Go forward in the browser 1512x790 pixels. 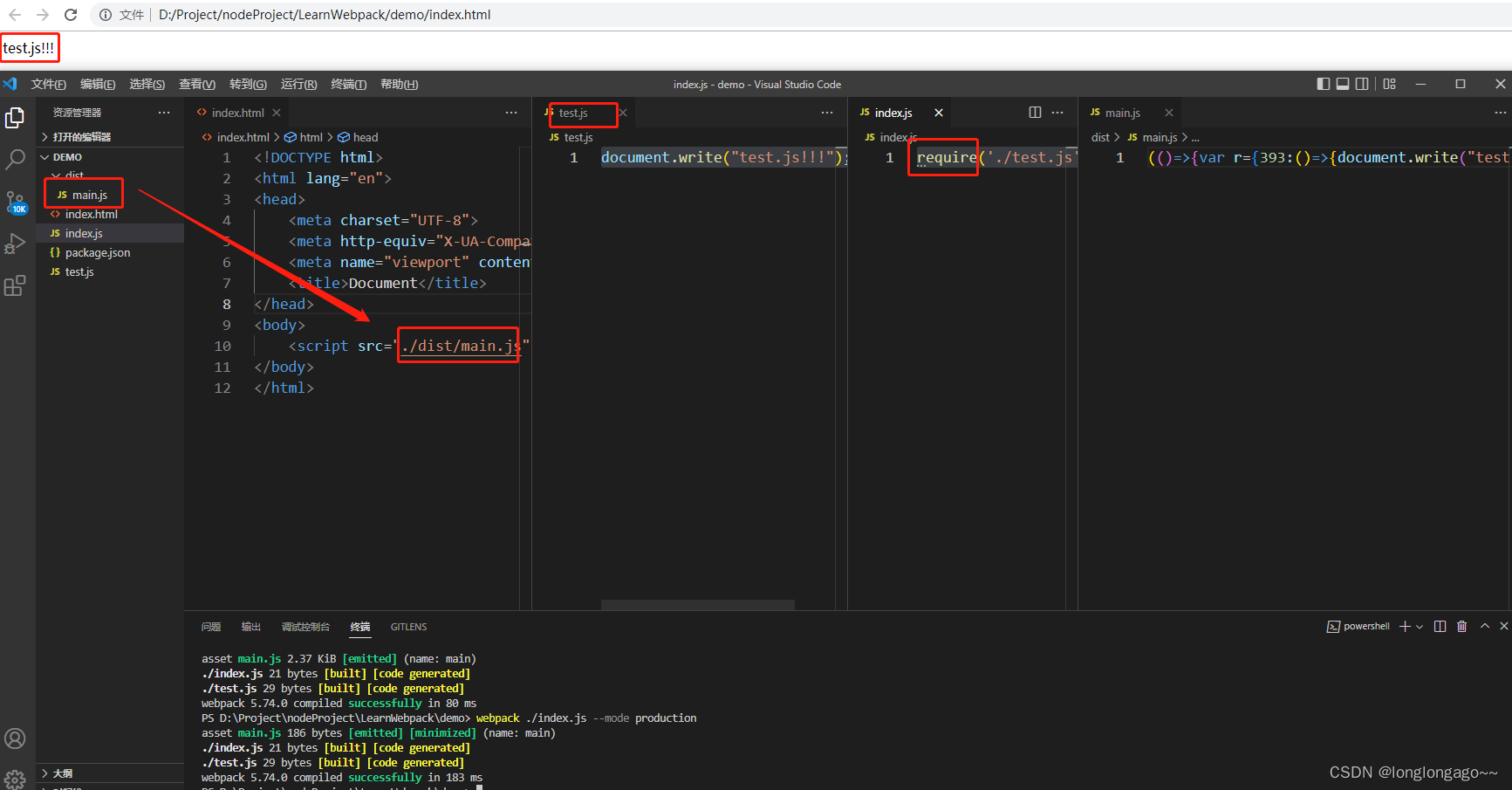pos(43,15)
